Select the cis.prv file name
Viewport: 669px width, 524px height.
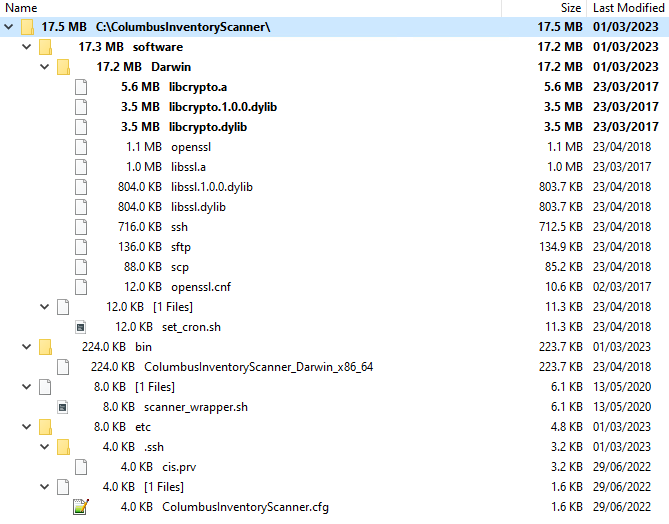179,467
